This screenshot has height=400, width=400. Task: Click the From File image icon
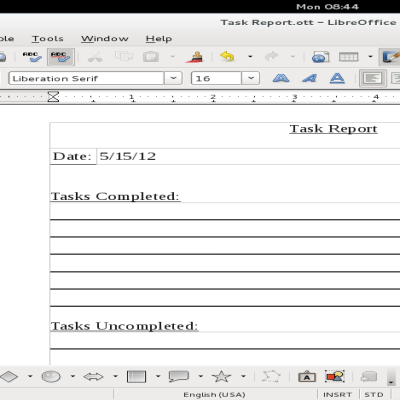tap(334, 377)
